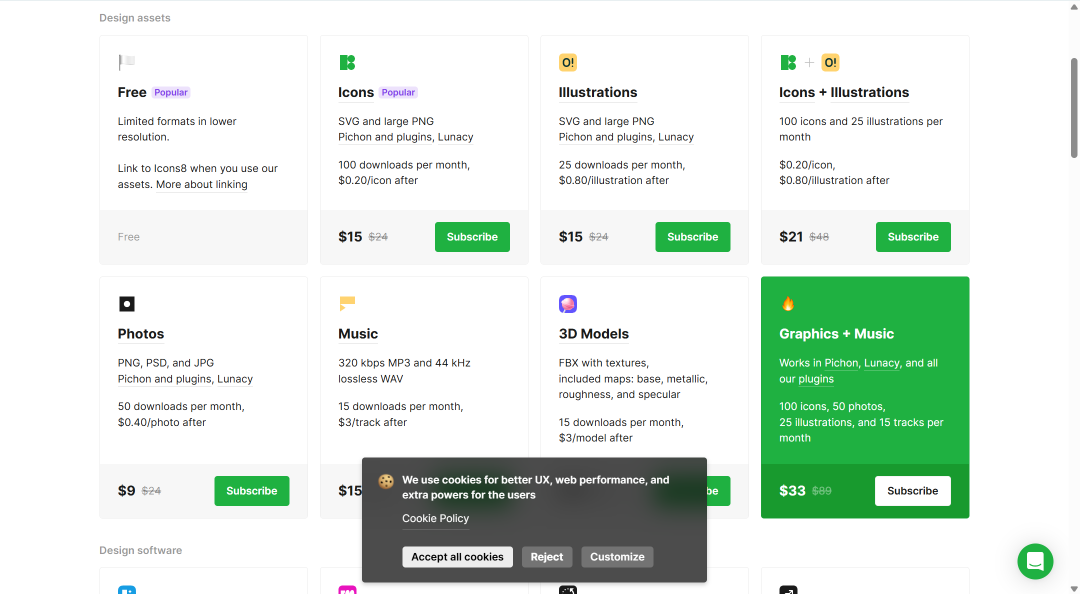Follow Pichon and plugins link on Photos card
The width and height of the screenshot is (1080, 594).
click(165, 379)
